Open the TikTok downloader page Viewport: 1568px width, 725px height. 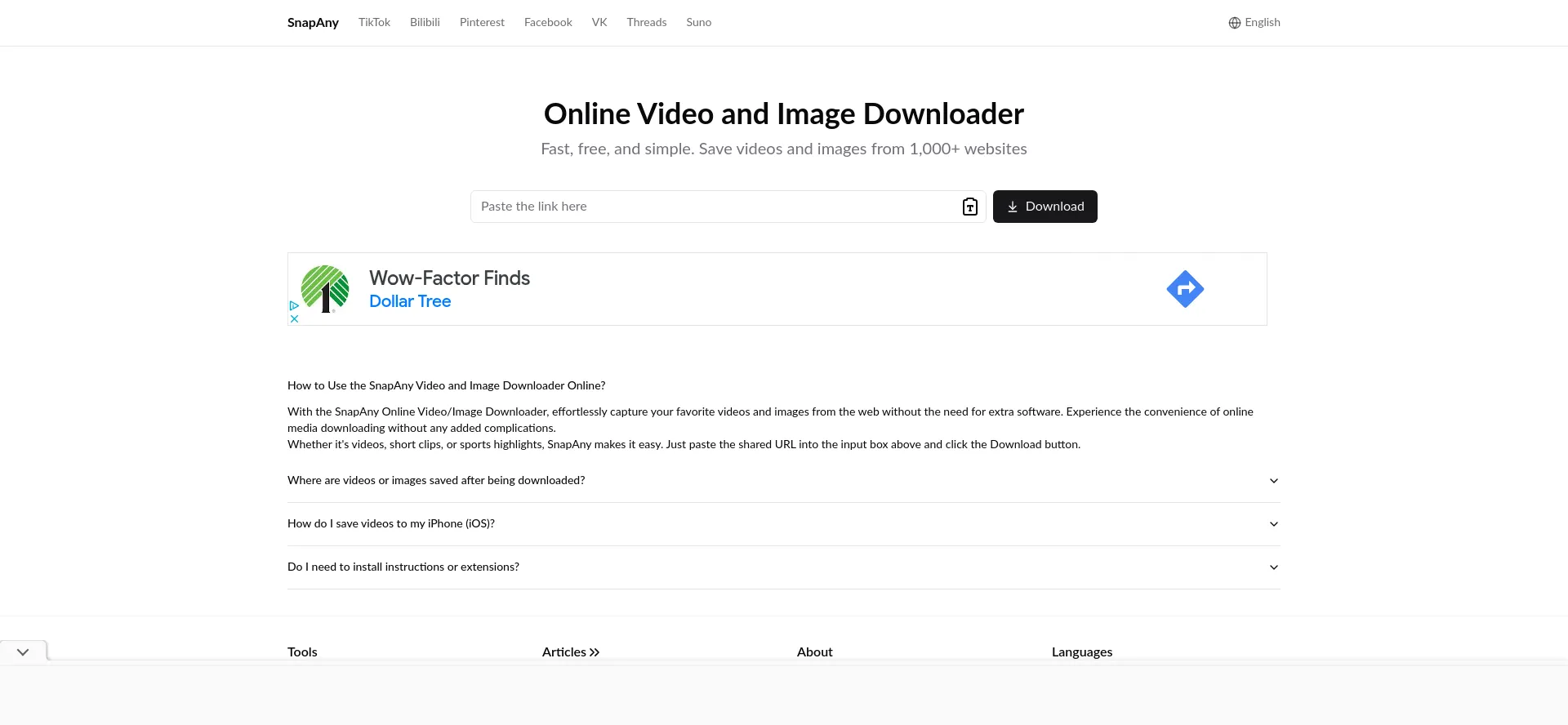coord(374,23)
